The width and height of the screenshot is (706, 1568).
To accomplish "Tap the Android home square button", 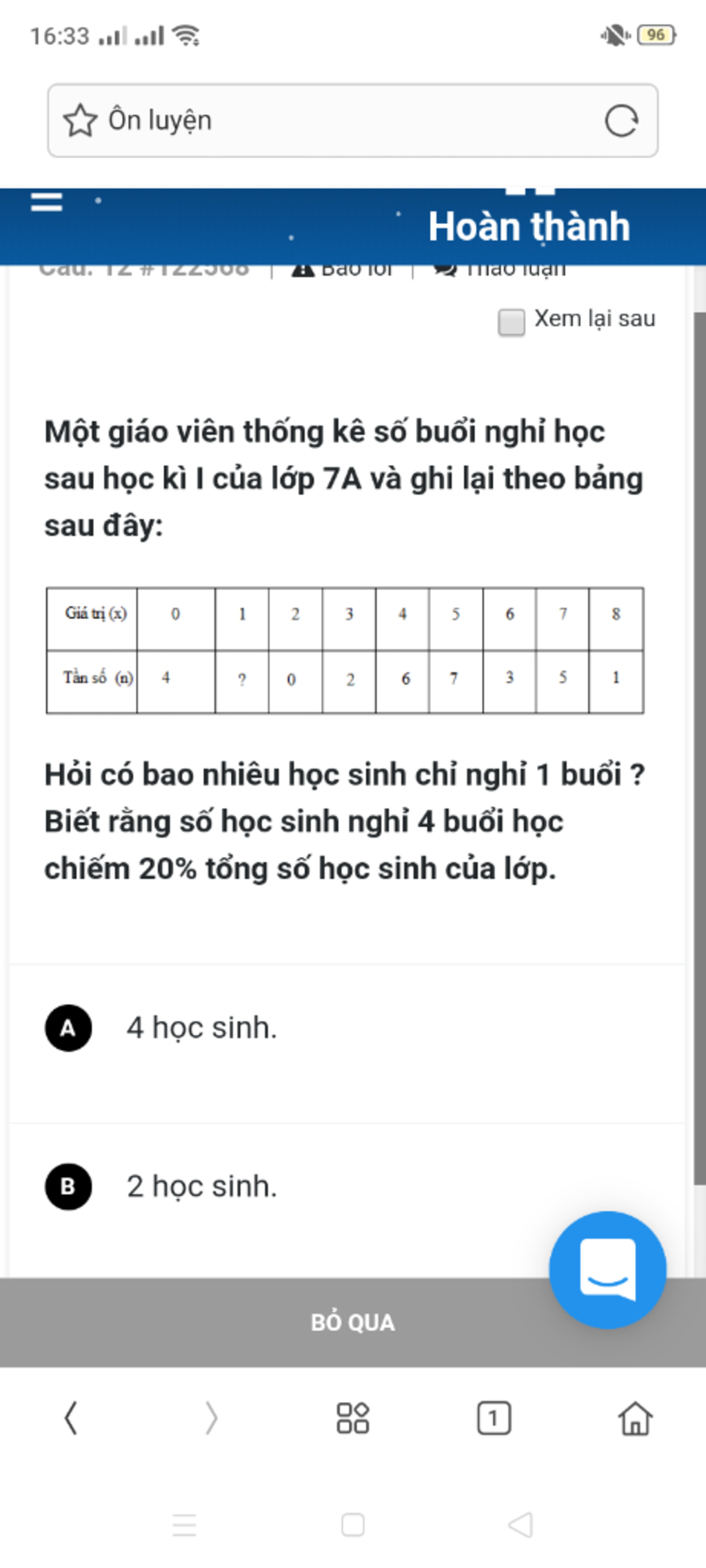I will tap(352, 1525).
